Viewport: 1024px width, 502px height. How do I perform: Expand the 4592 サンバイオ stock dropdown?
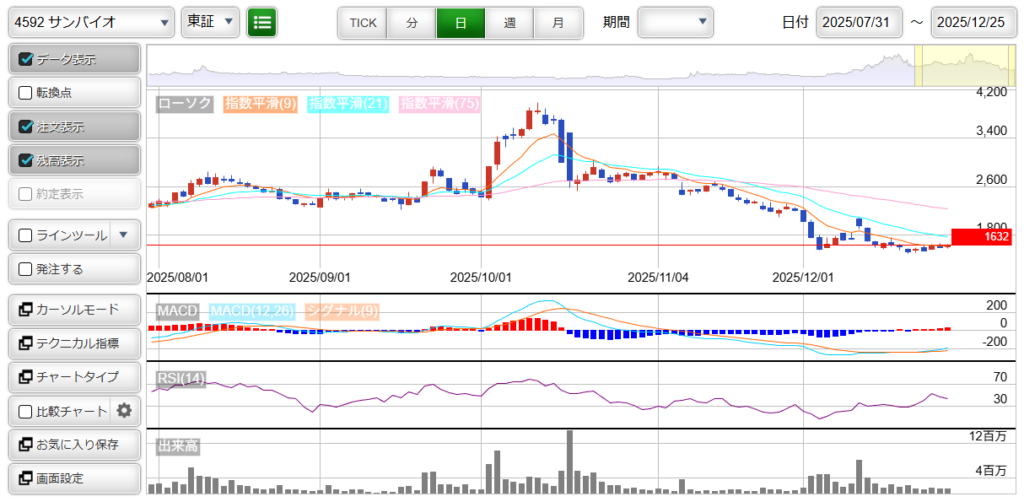pos(91,22)
